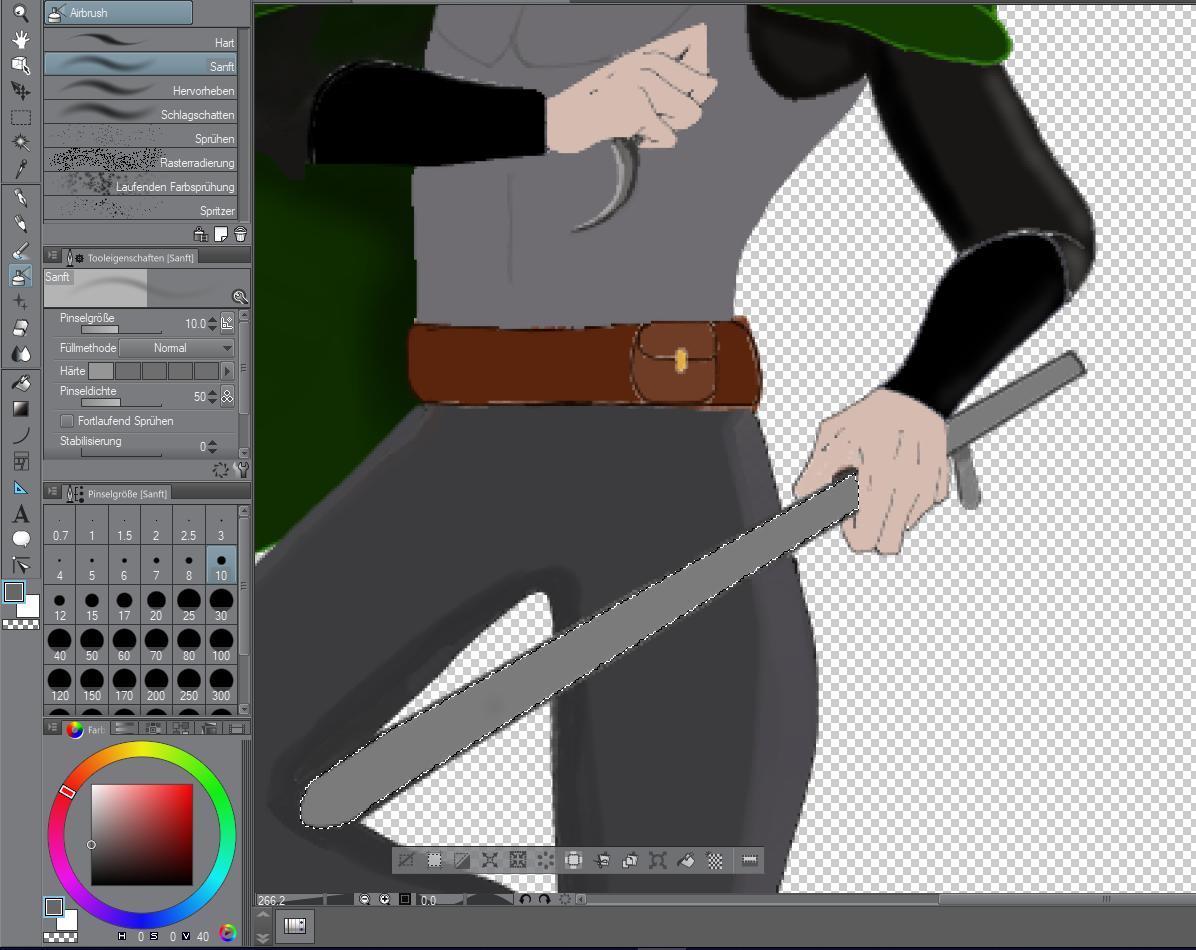Image resolution: width=1196 pixels, height=950 pixels.
Task: Select the Pencil tool
Action: [x=21, y=224]
